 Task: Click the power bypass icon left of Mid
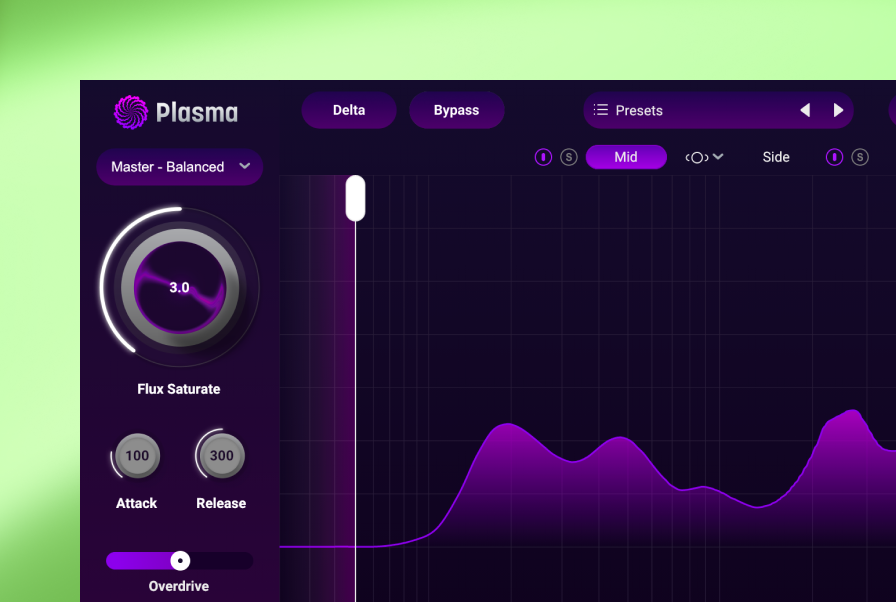[543, 157]
